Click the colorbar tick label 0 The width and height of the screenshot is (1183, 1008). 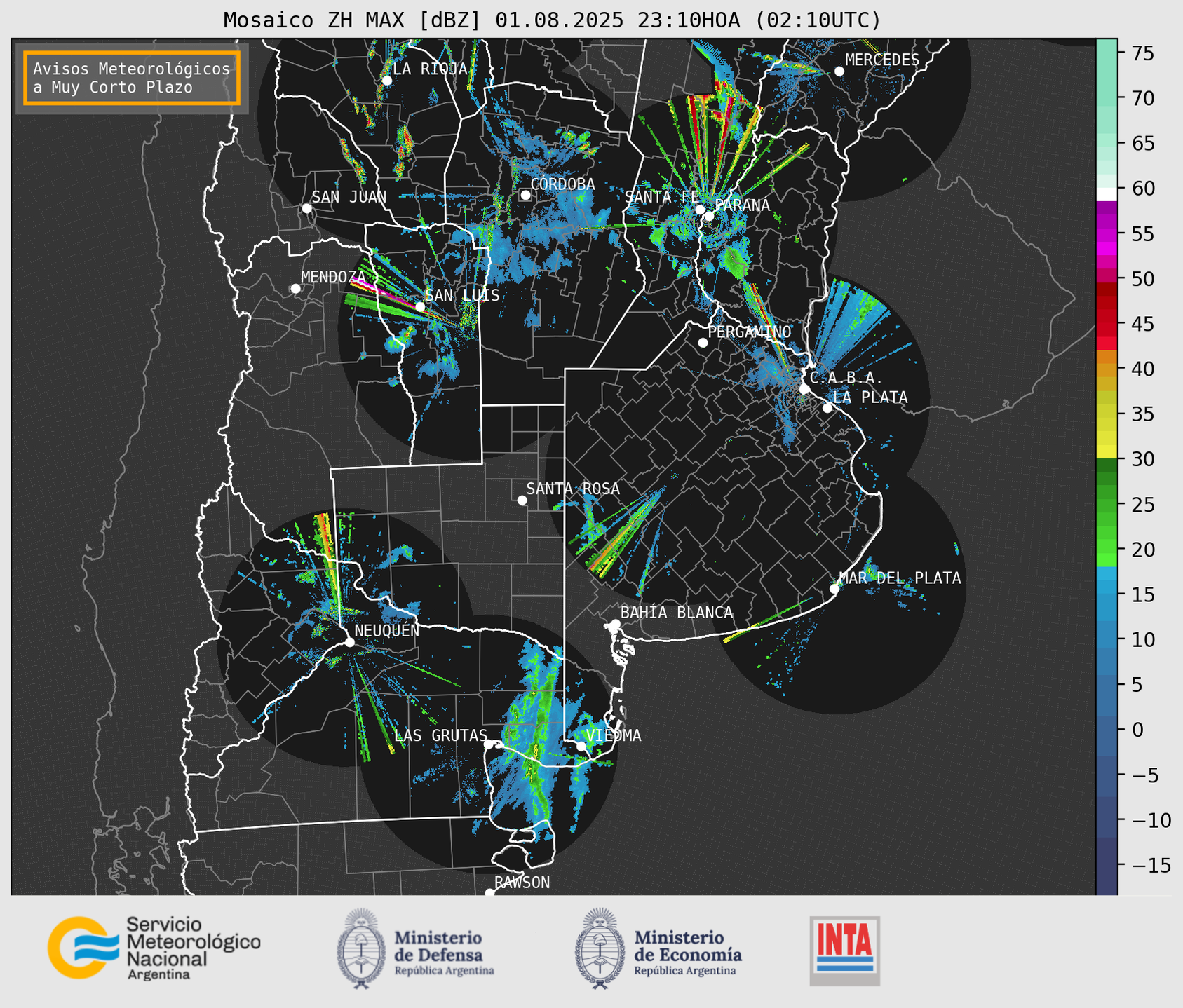pos(1137,730)
